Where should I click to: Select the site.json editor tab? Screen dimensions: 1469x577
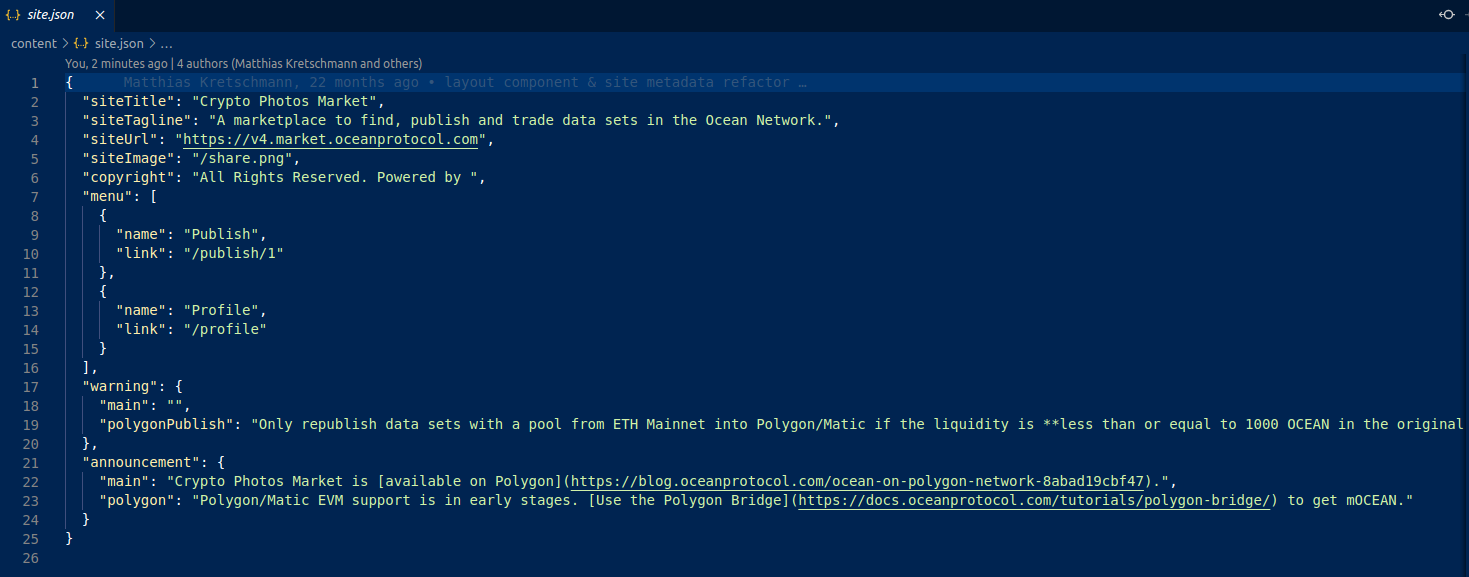[x=57, y=15]
